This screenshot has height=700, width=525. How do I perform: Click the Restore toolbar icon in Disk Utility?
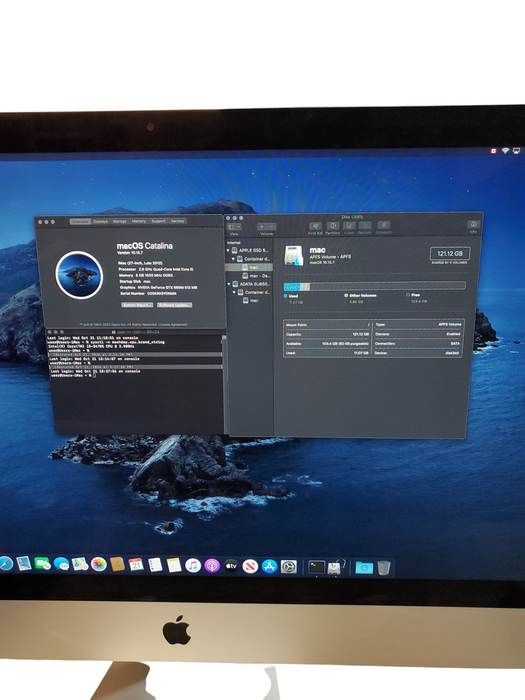click(x=365, y=226)
